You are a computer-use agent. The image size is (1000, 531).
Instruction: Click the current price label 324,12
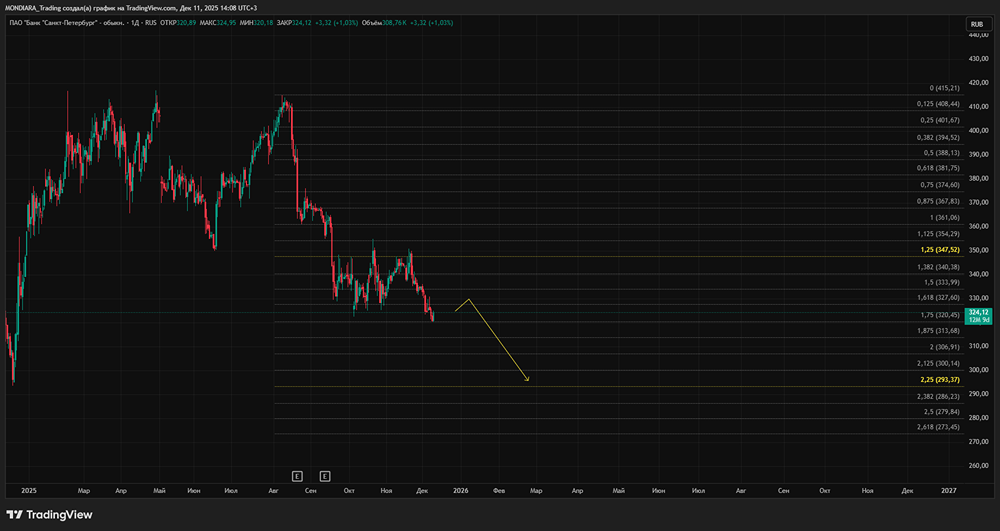coord(978,315)
